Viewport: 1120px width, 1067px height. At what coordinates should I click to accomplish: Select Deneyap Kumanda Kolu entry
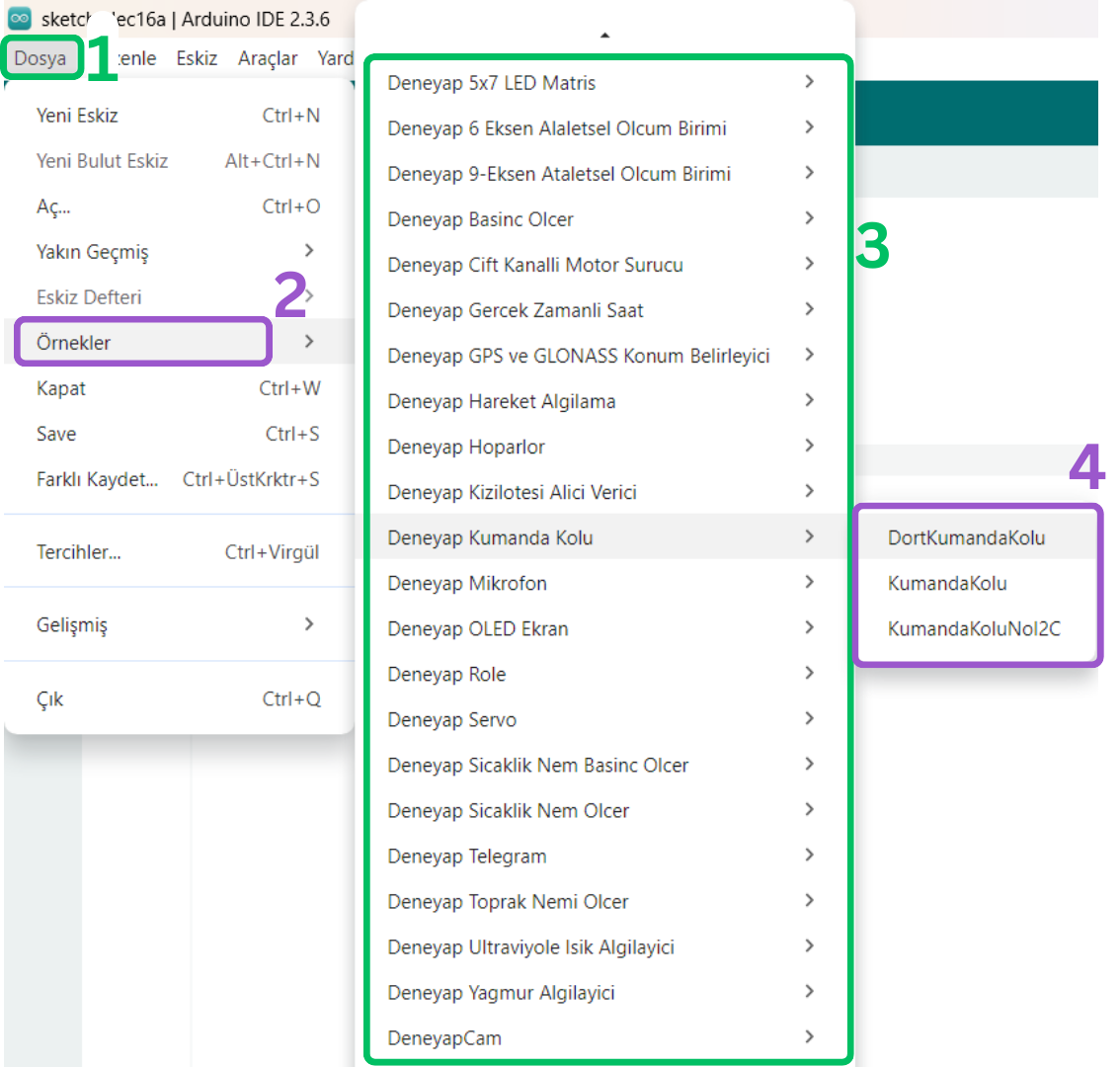607,537
